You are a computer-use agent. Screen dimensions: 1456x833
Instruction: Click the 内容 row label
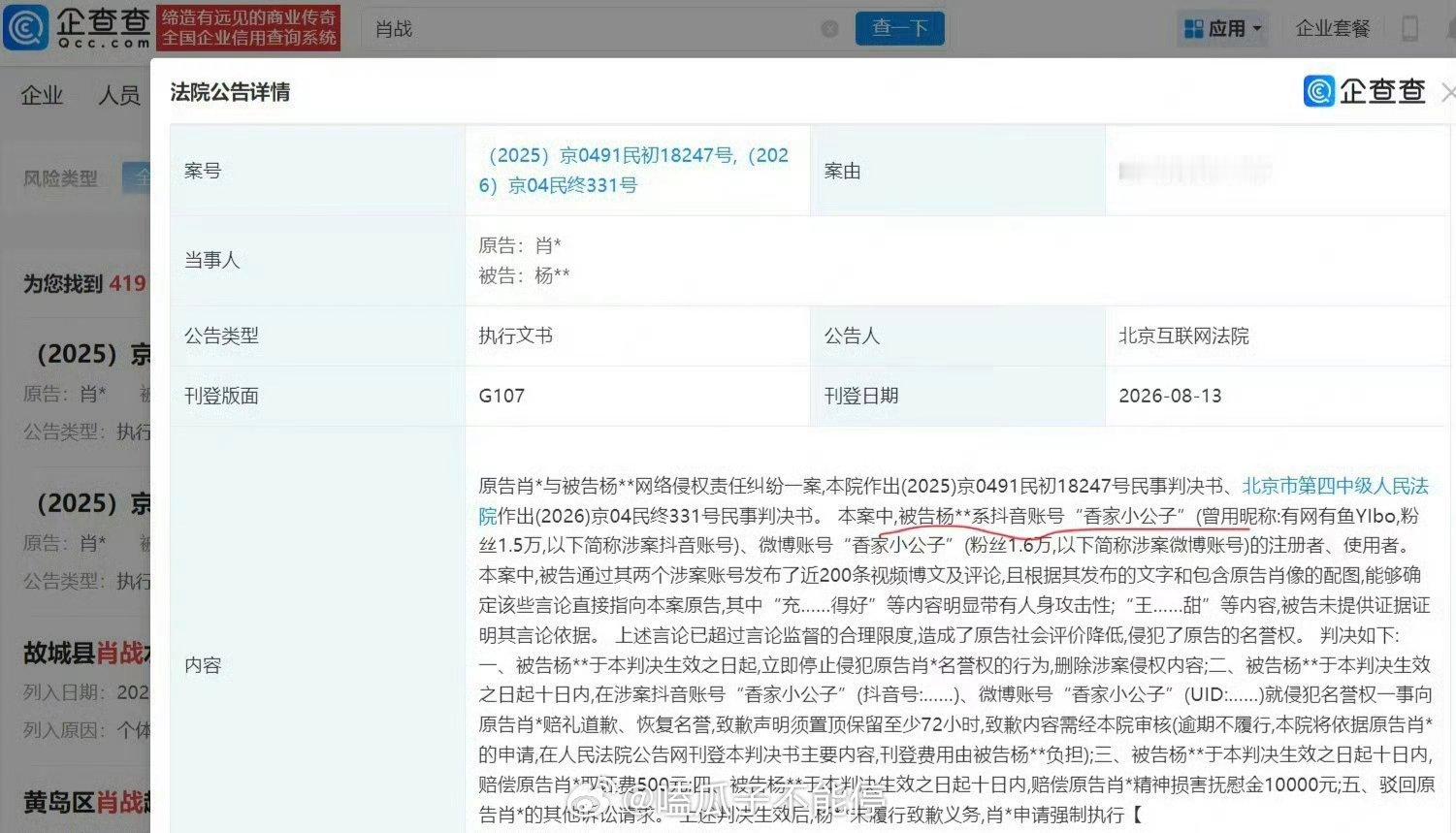point(203,665)
